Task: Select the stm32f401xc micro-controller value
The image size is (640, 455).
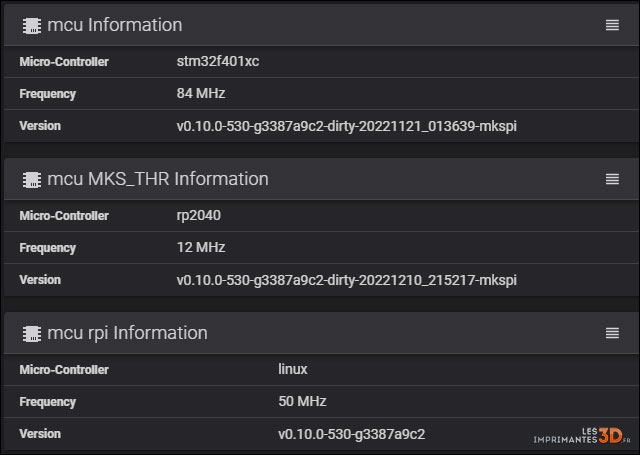Action: click(217, 62)
